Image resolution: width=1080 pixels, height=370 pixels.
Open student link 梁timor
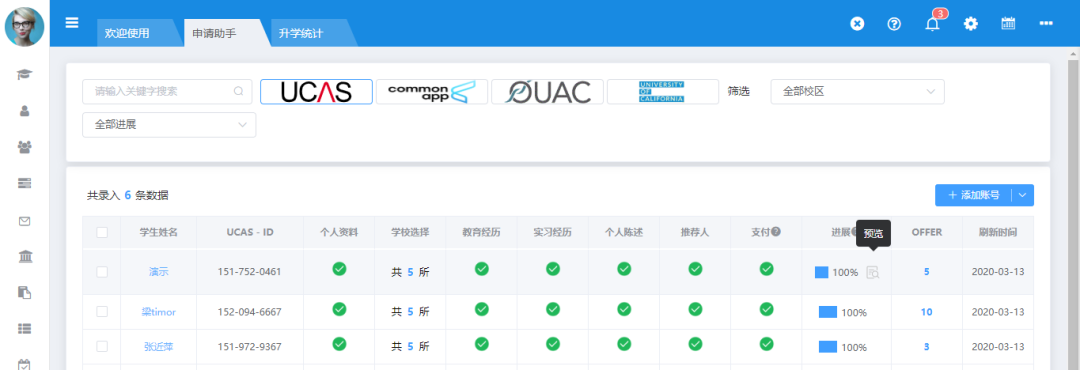pyautogui.click(x=158, y=312)
